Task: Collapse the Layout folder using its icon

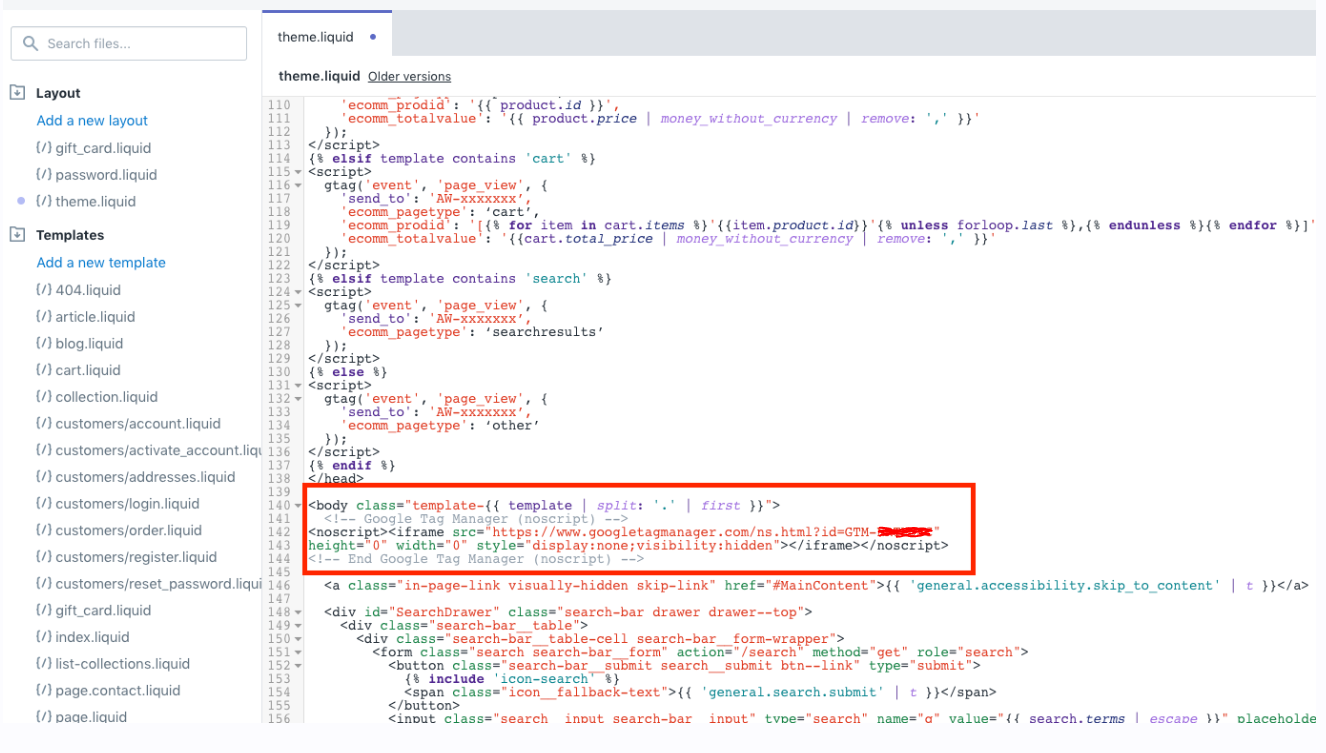Action: coord(17,92)
